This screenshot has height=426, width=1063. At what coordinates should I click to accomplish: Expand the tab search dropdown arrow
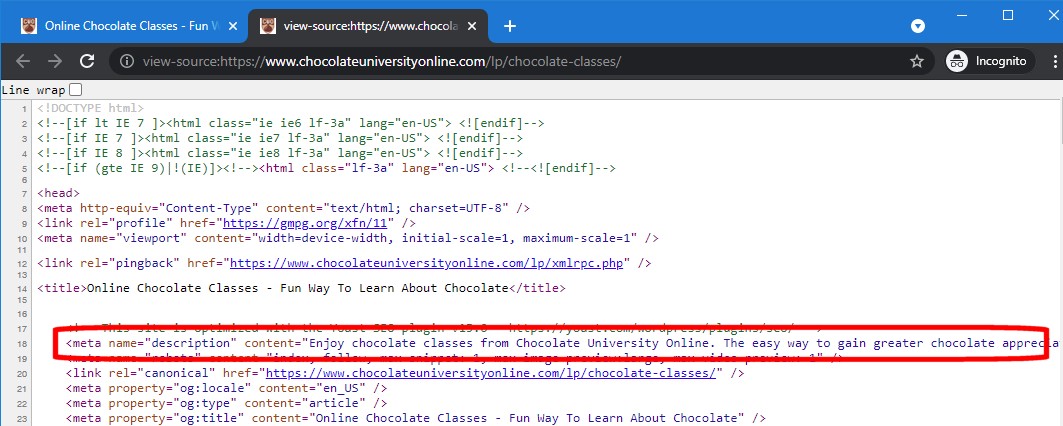917,26
